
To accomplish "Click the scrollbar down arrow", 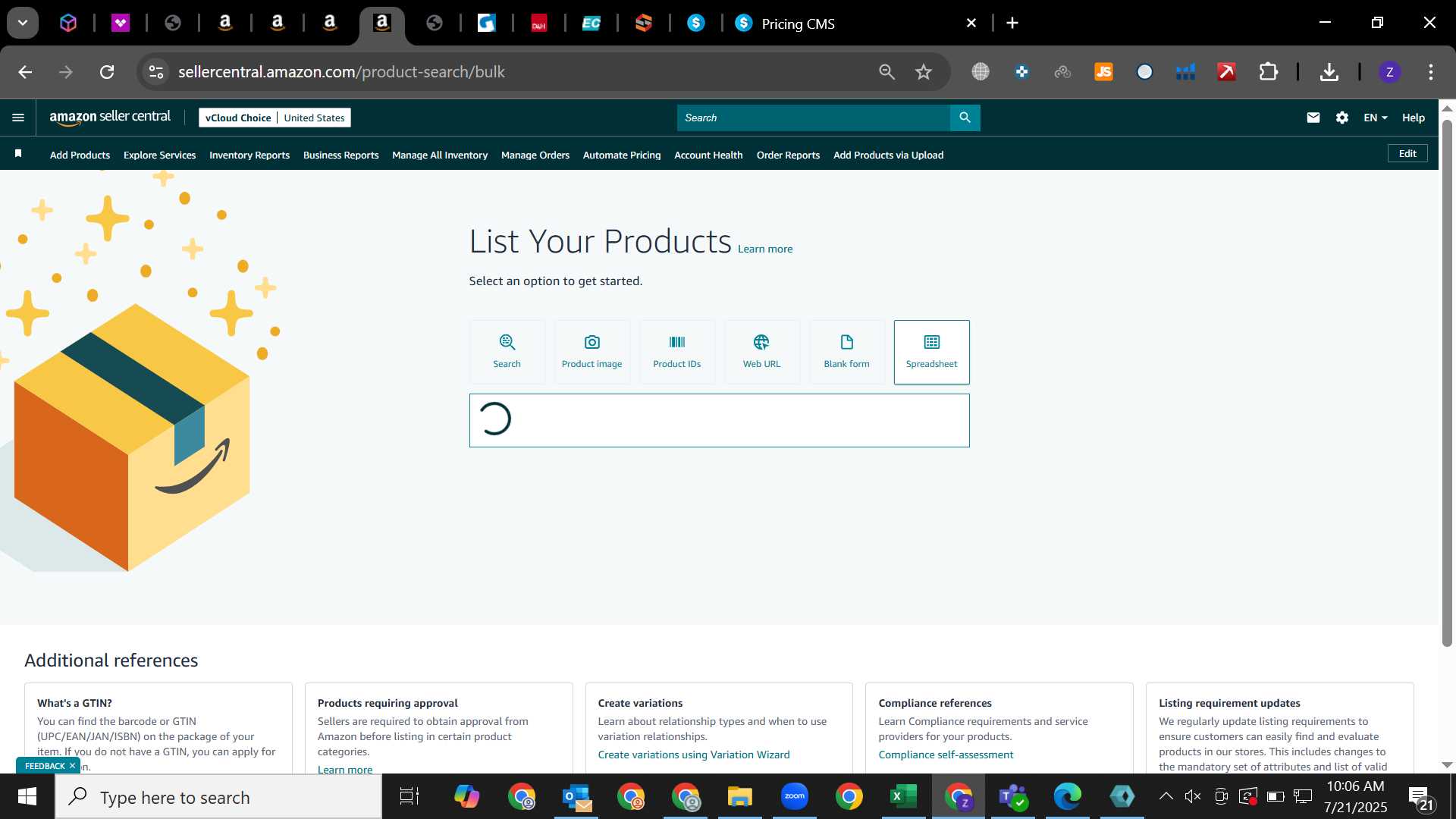I will tap(1447, 765).
